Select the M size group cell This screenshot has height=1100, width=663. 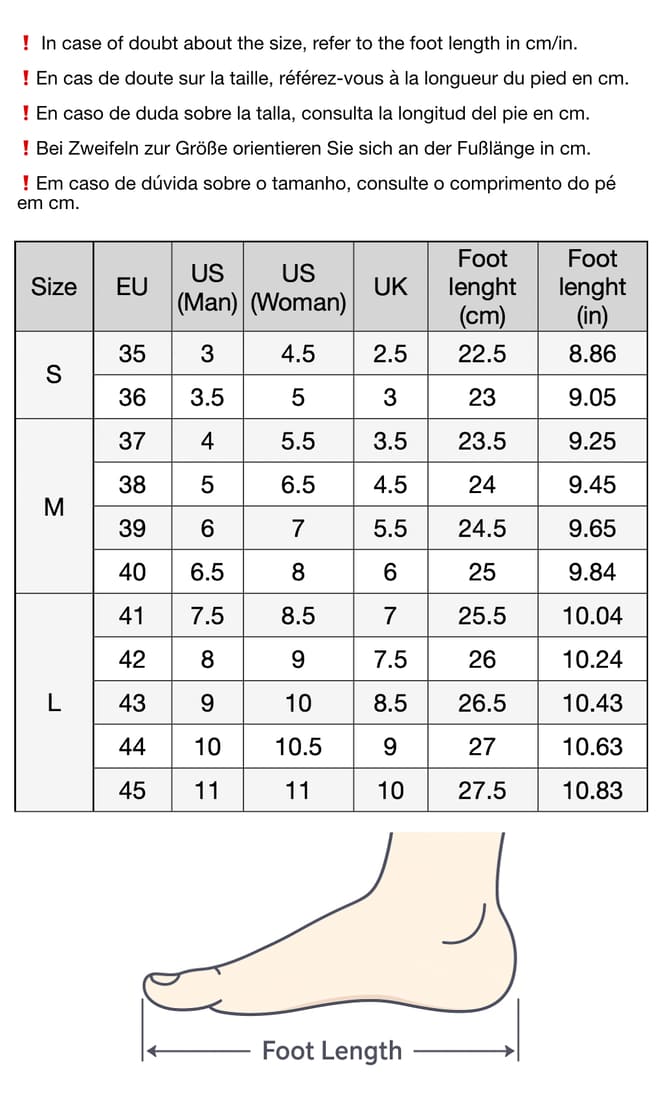coord(54,507)
